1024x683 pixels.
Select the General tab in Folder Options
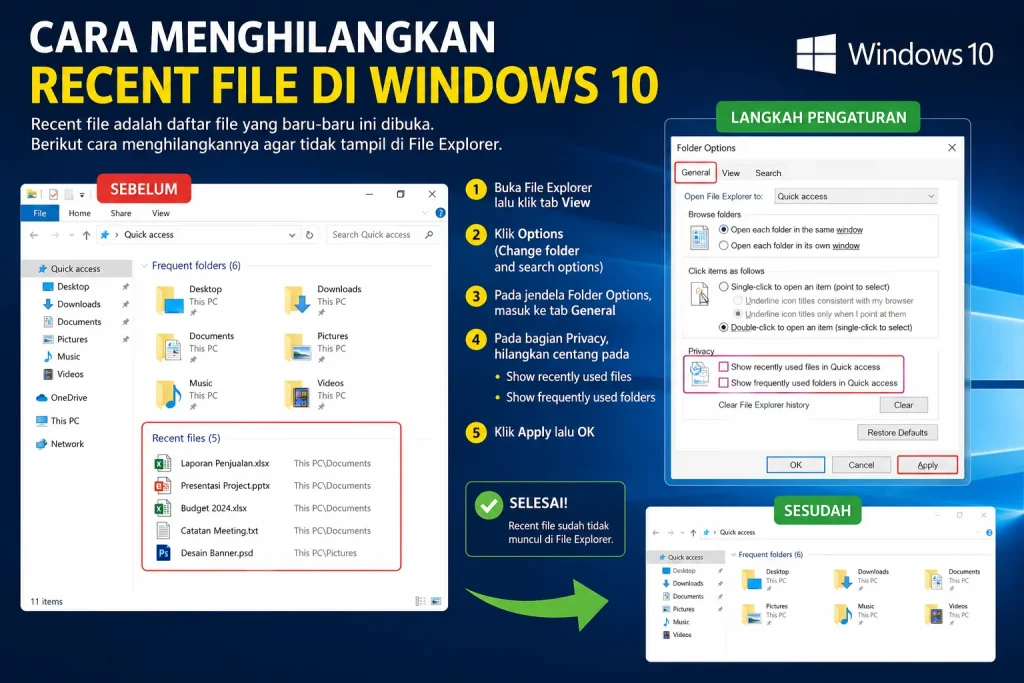coord(696,172)
